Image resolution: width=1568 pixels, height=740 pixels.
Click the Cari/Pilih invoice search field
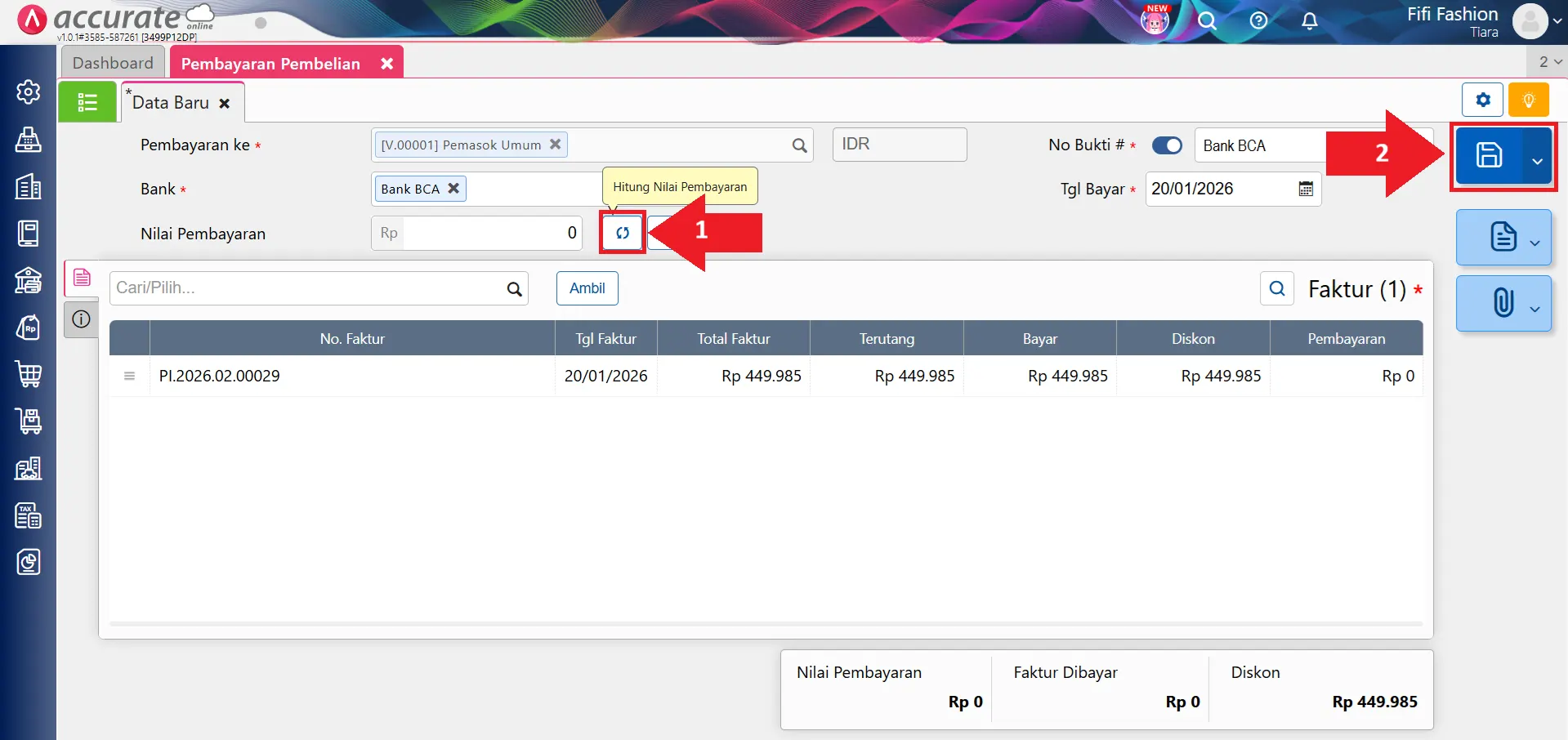(309, 288)
